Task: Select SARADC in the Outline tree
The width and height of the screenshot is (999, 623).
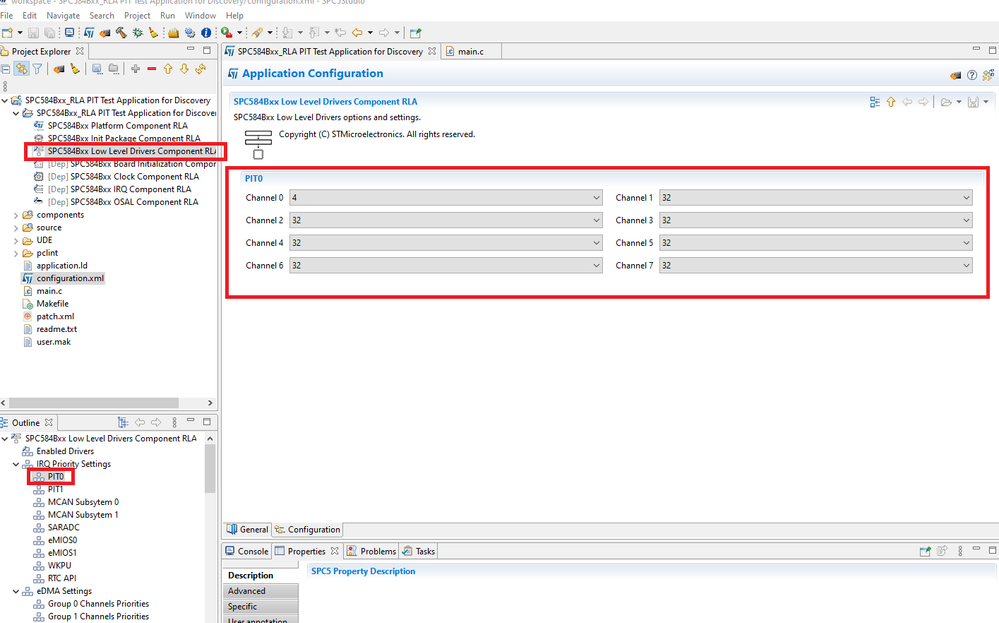Action: pyautogui.click(x=64, y=527)
